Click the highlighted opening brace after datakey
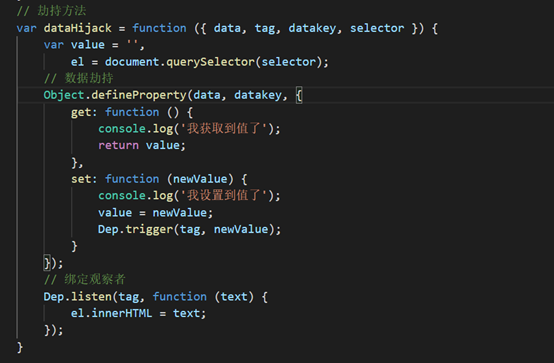 click(x=299, y=95)
